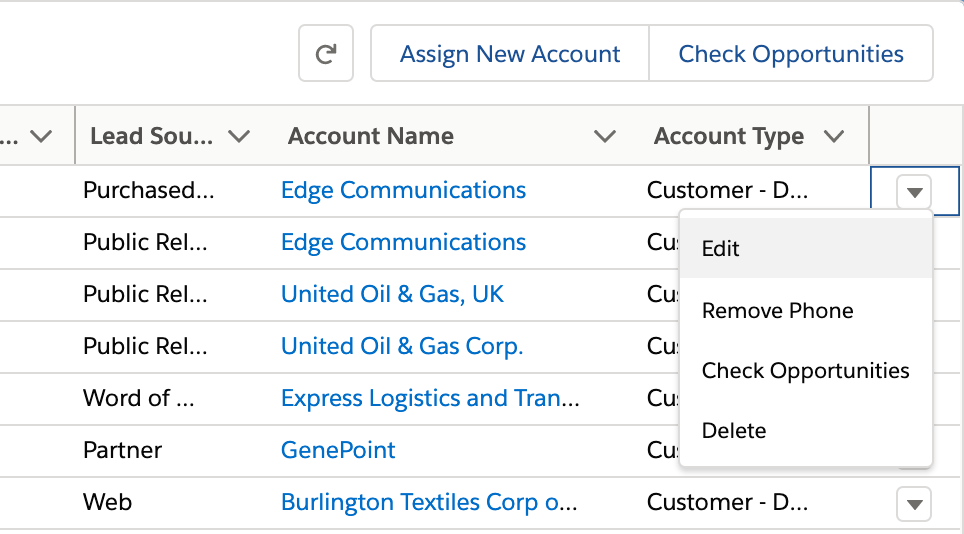
Task: Open Account Name column chevron menu
Action: point(604,136)
